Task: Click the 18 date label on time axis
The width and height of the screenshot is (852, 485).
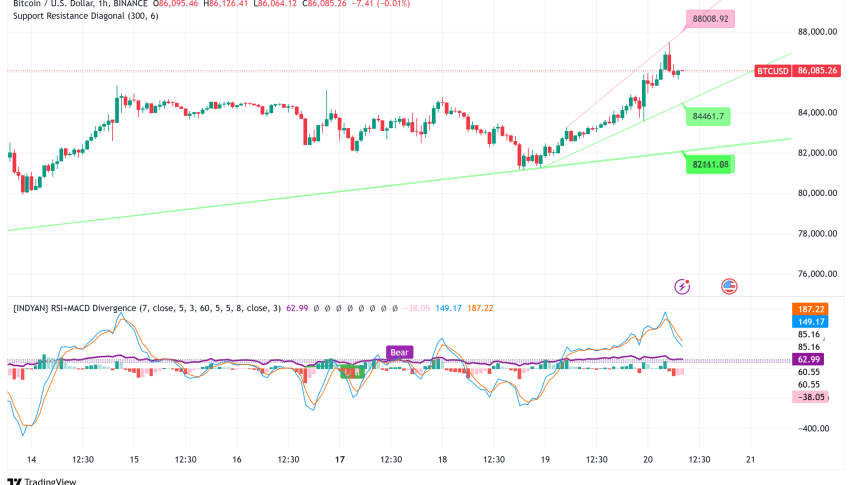Action: [x=442, y=459]
